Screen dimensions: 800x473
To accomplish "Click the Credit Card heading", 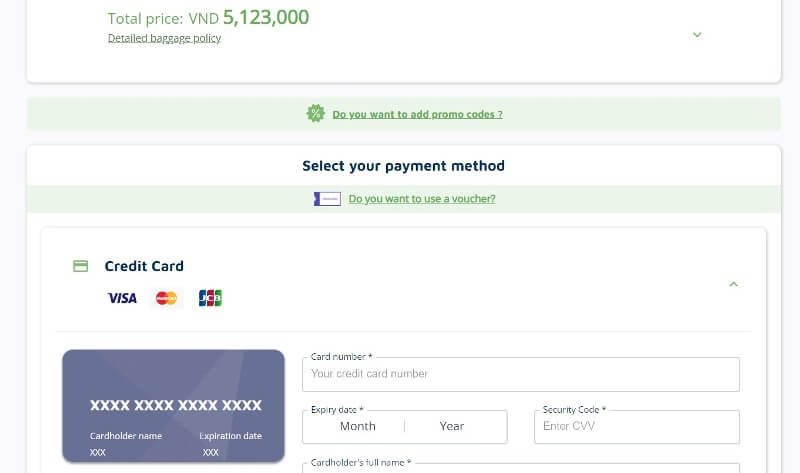I will pyautogui.click(x=144, y=266).
